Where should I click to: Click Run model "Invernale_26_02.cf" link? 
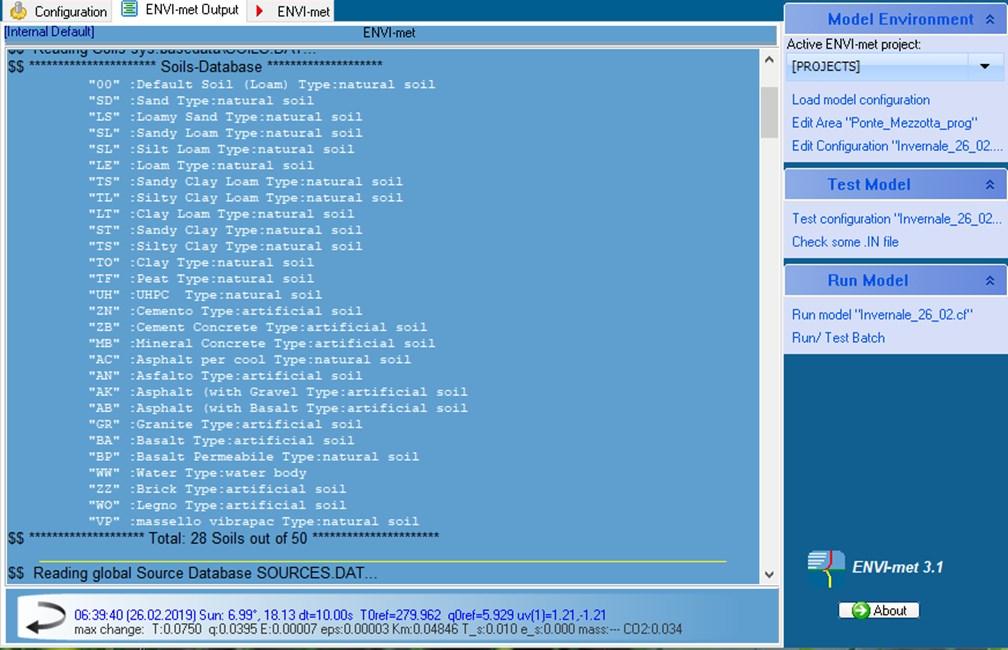(x=881, y=314)
